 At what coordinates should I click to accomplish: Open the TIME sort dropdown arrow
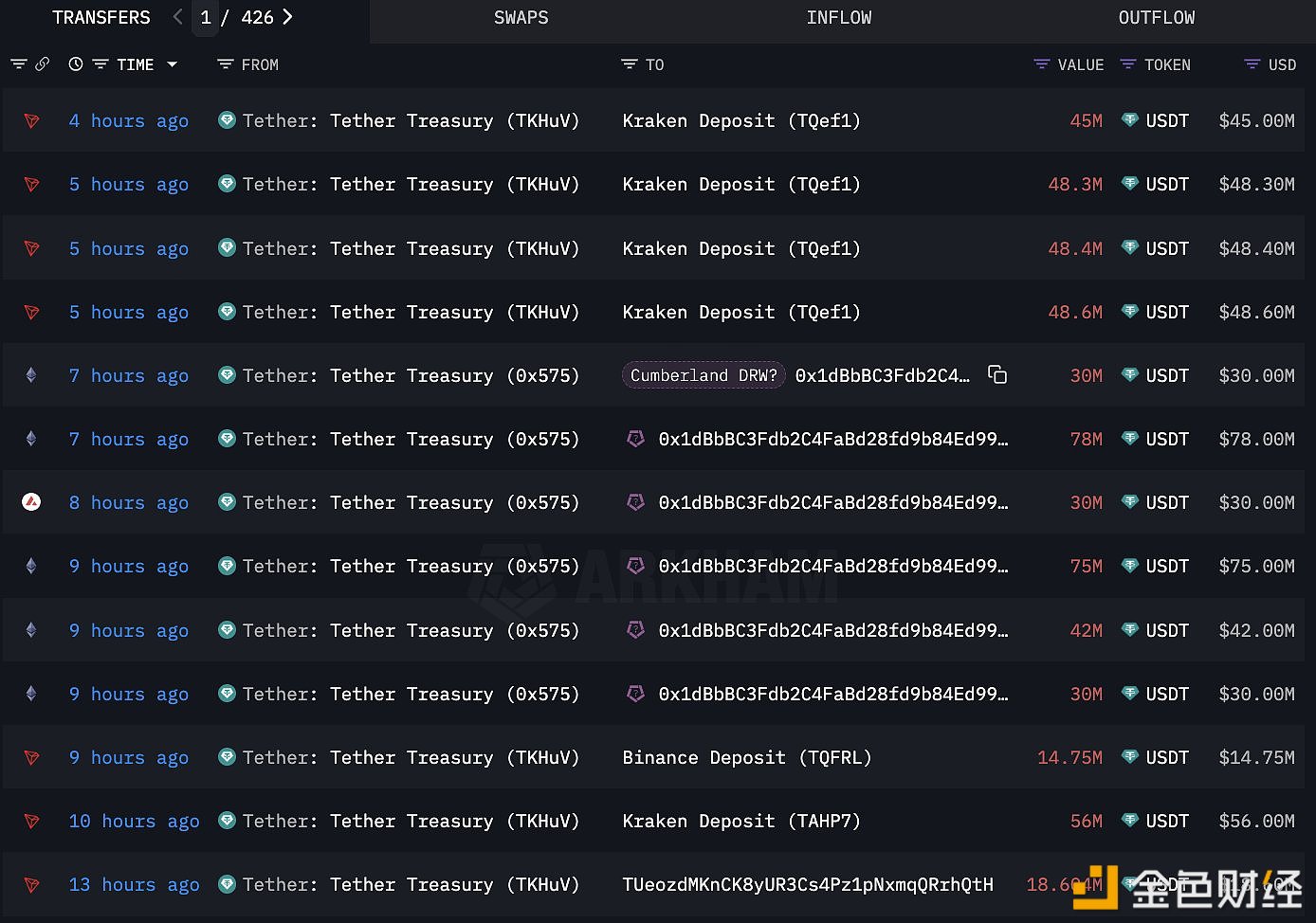pos(172,64)
